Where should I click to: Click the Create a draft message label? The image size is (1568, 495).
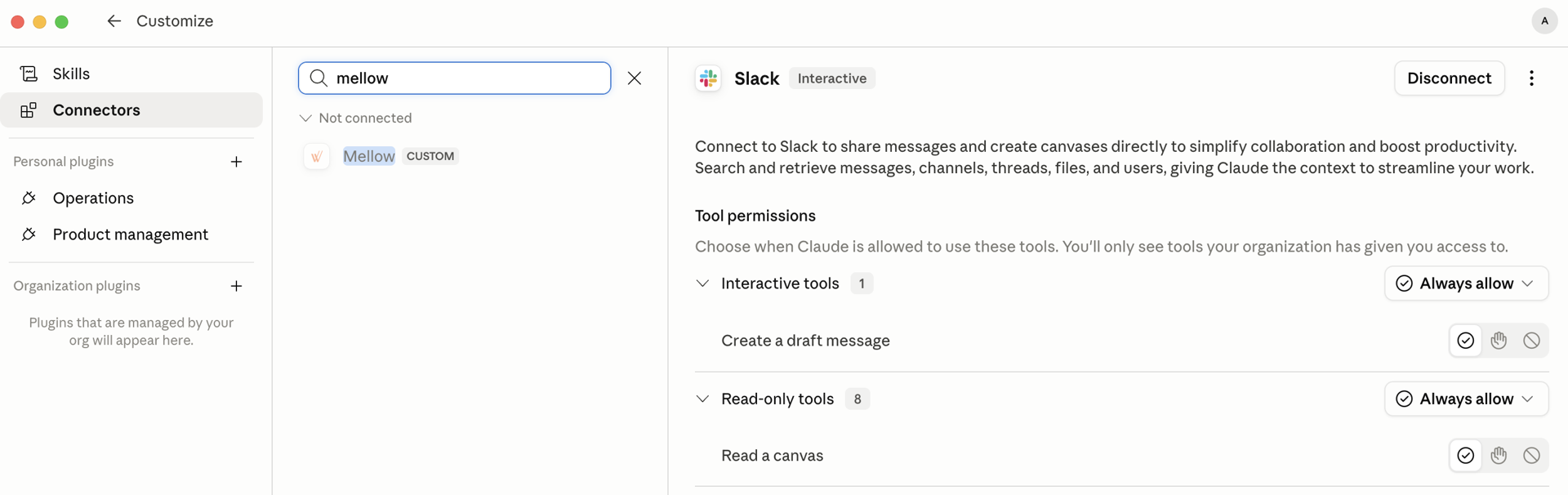click(805, 341)
